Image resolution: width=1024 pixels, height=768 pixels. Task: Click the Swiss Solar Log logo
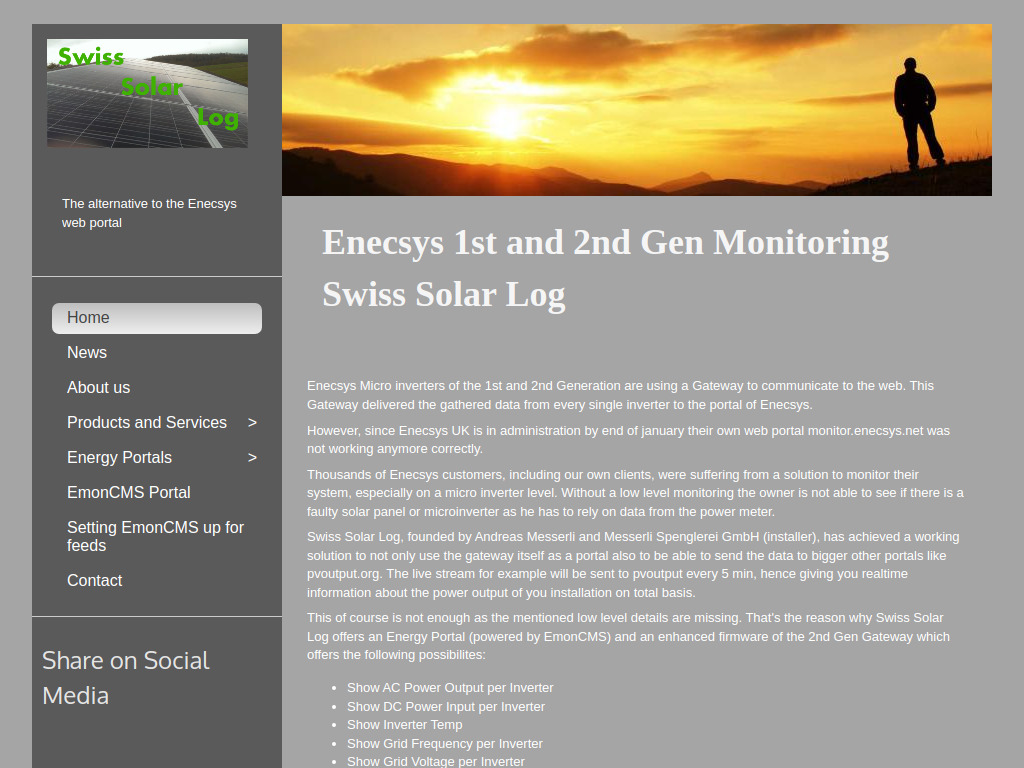[146, 92]
